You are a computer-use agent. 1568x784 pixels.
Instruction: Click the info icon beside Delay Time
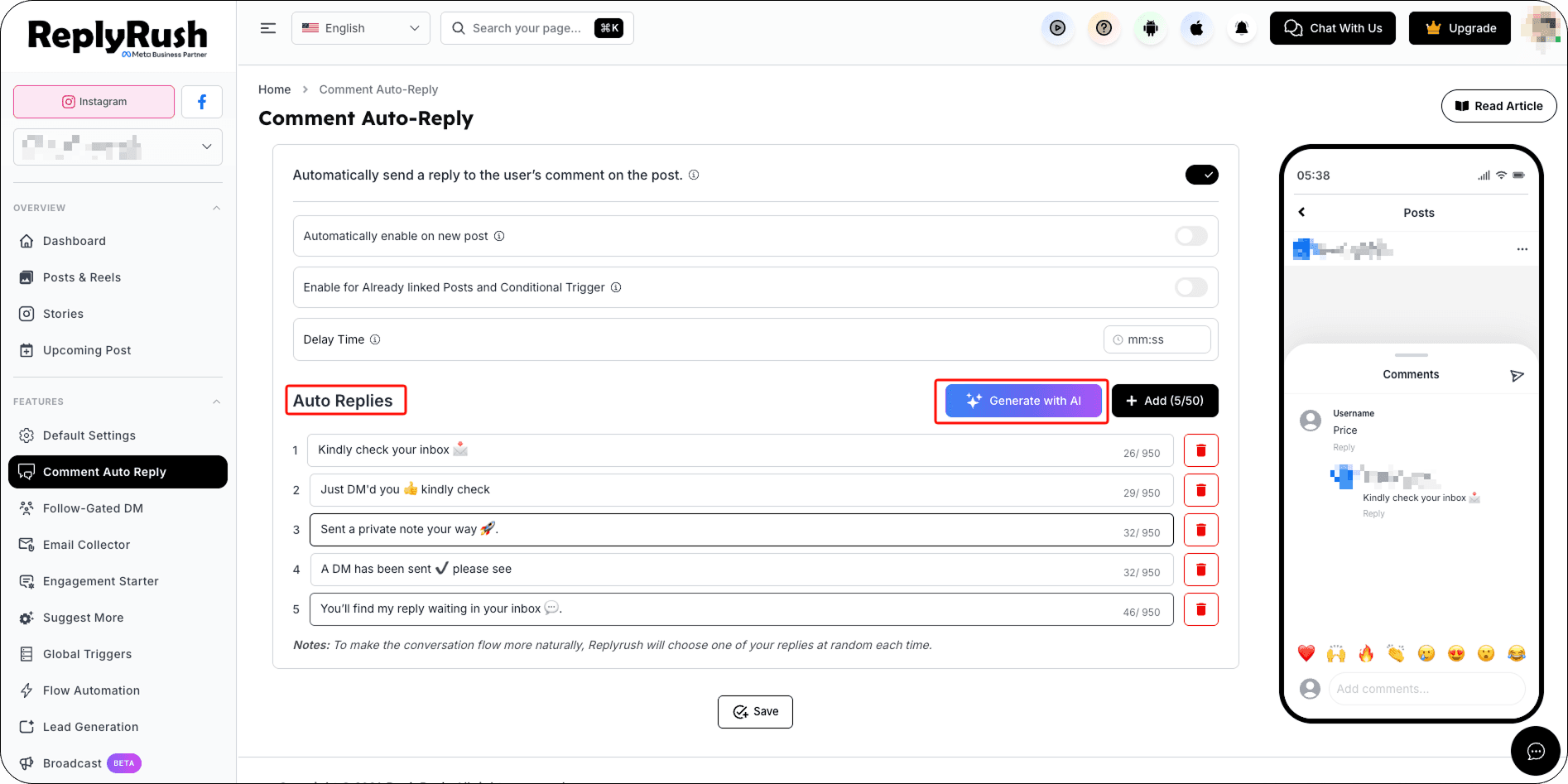pos(375,339)
